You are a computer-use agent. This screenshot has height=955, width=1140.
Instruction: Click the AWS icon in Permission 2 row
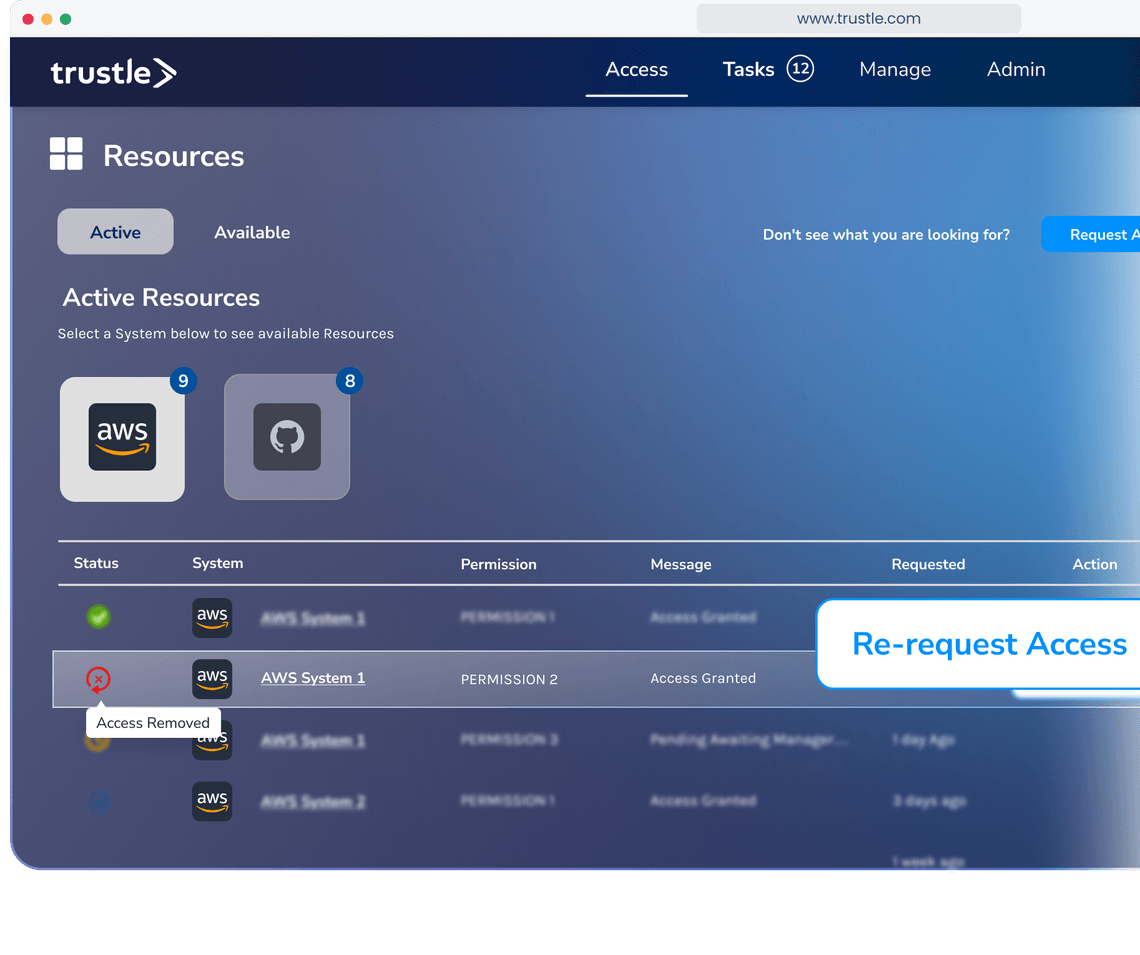click(x=212, y=679)
